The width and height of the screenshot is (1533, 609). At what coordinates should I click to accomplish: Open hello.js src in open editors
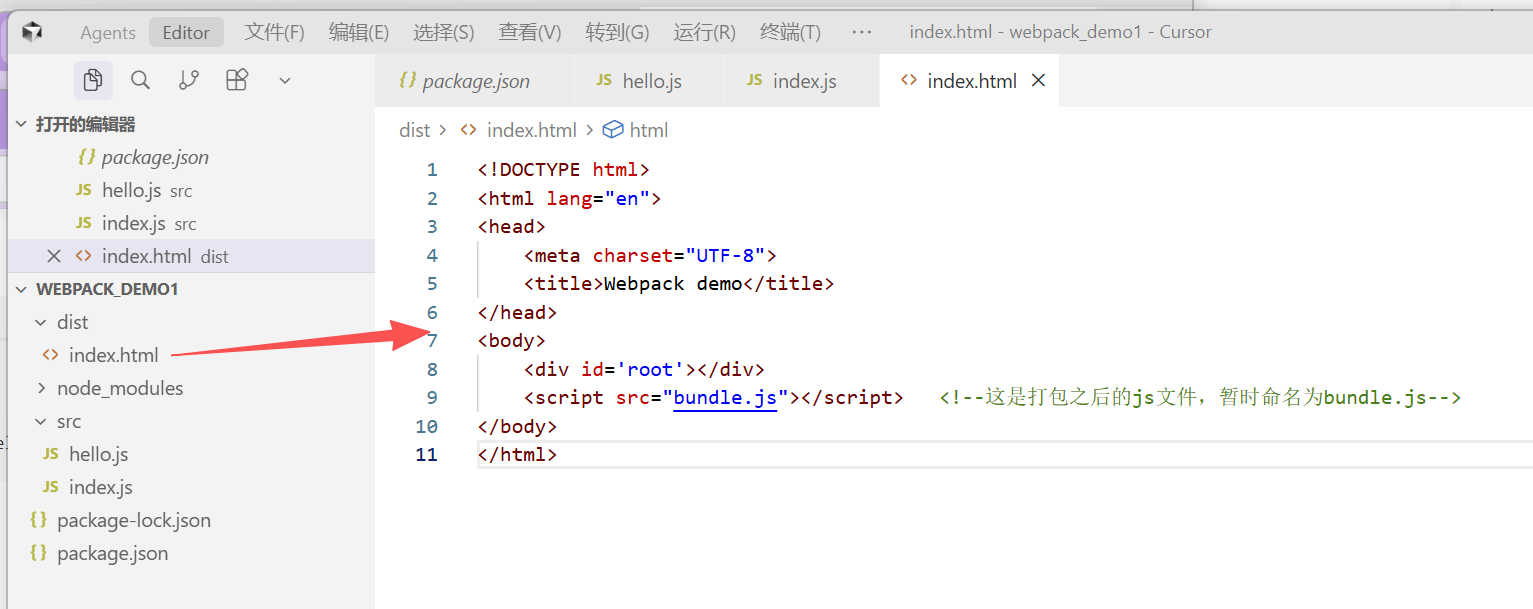191,190
